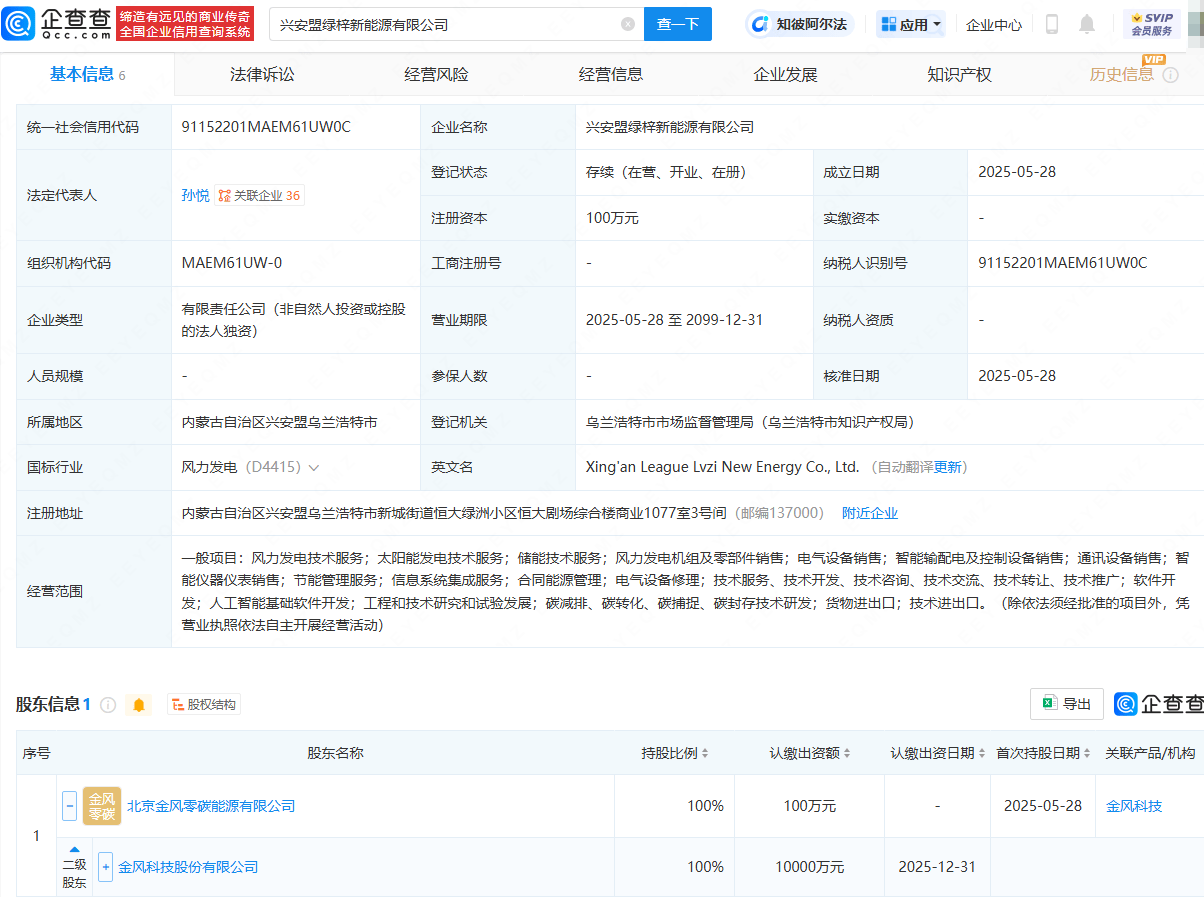Select the 企业名称 value 兴安盟绿梓新能源有限公司
Screen dimensions: 1204x897
(670, 127)
